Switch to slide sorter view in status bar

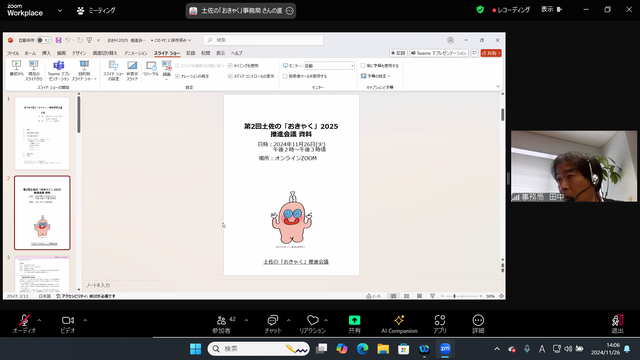click(x=407, y=296)
